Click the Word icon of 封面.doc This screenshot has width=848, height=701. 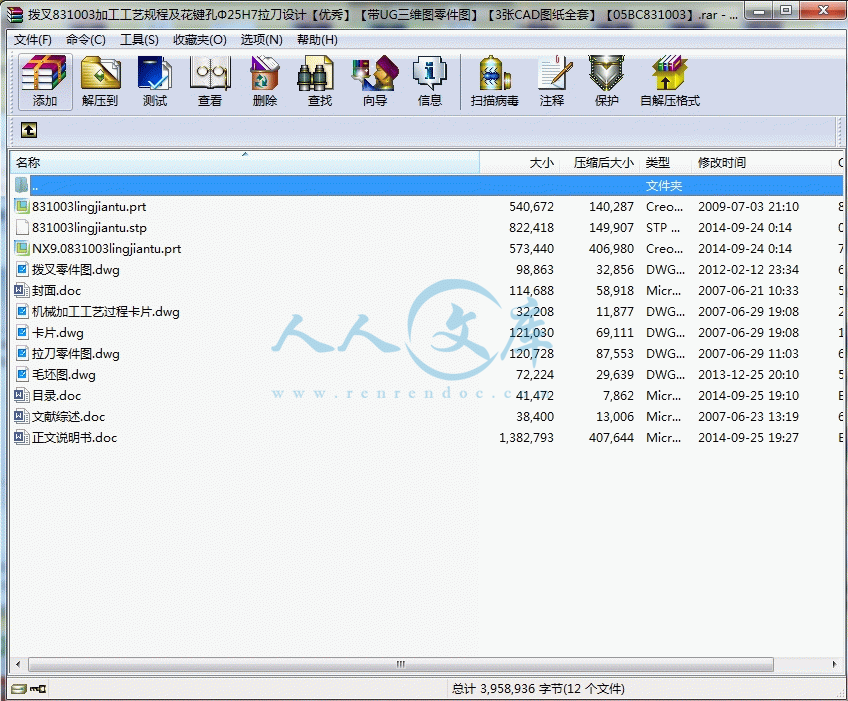coord(22,290)
